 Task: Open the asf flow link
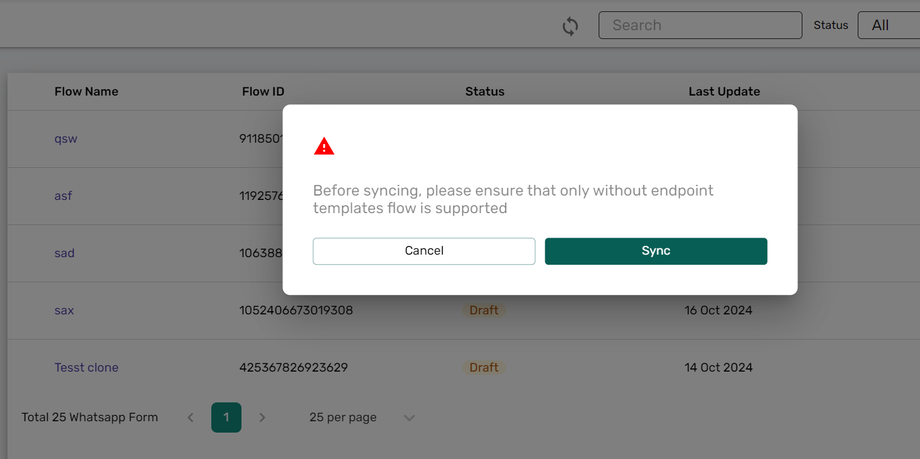click(63, 196)
